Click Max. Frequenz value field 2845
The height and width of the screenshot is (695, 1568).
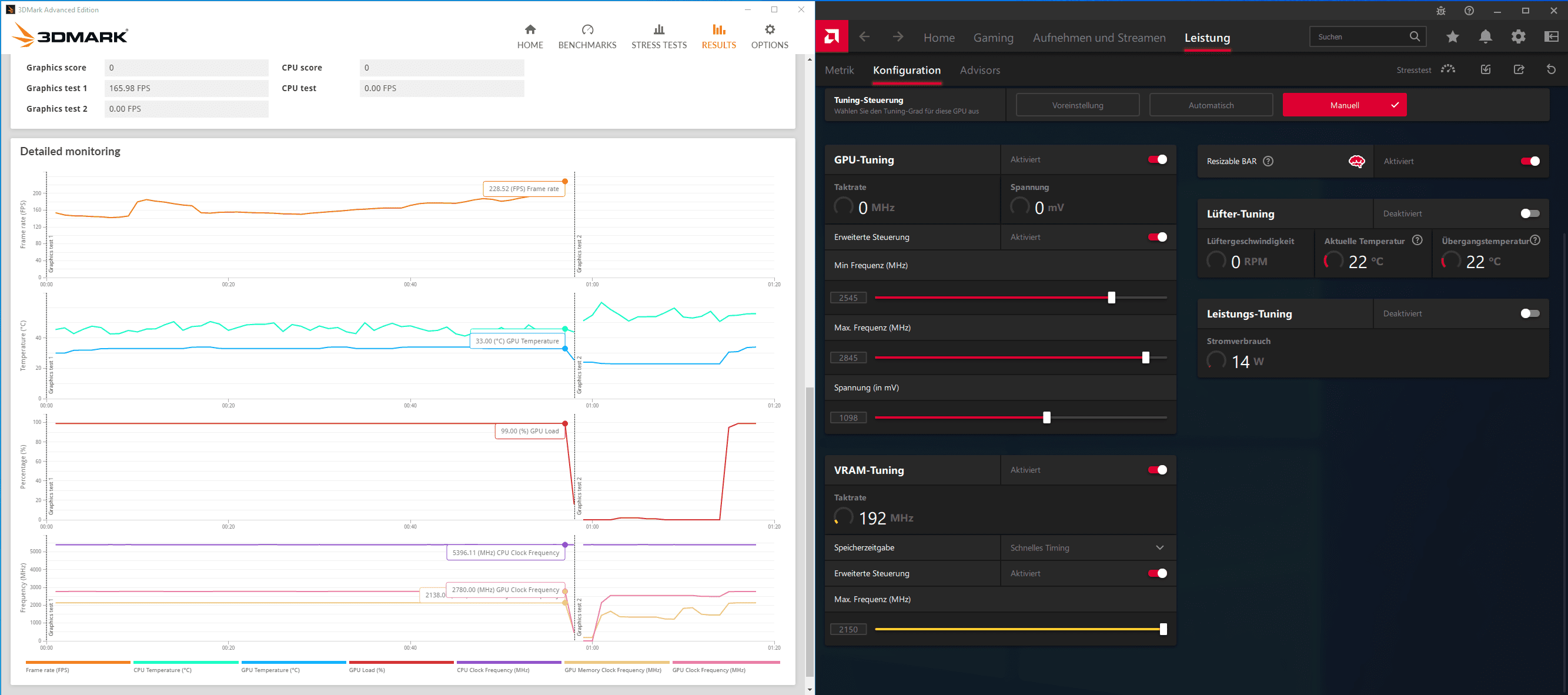848,358
